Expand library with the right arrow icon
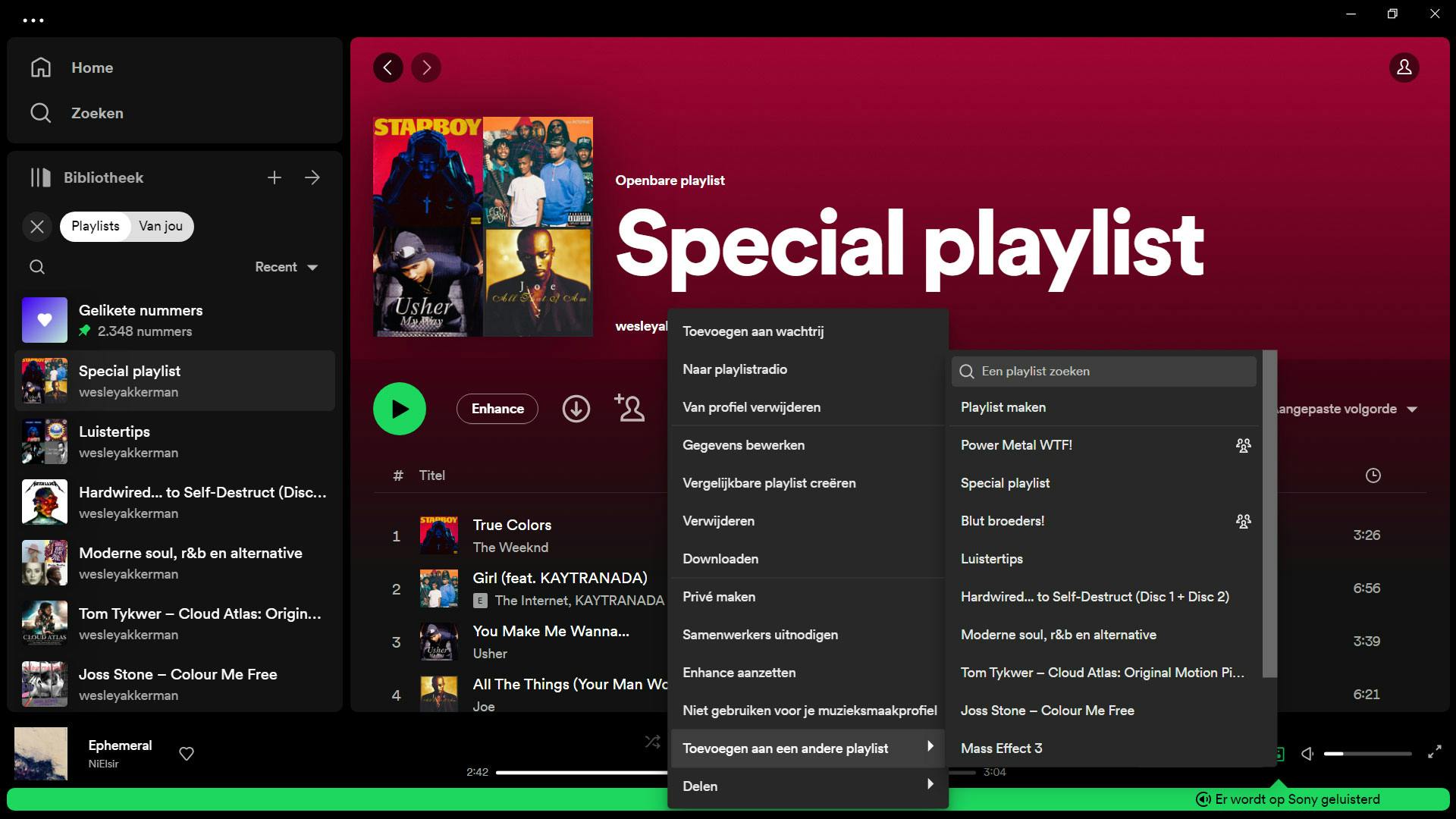The width and height of the screenshot is (1456, 819). pyautogui.click(x=312, y=177)
